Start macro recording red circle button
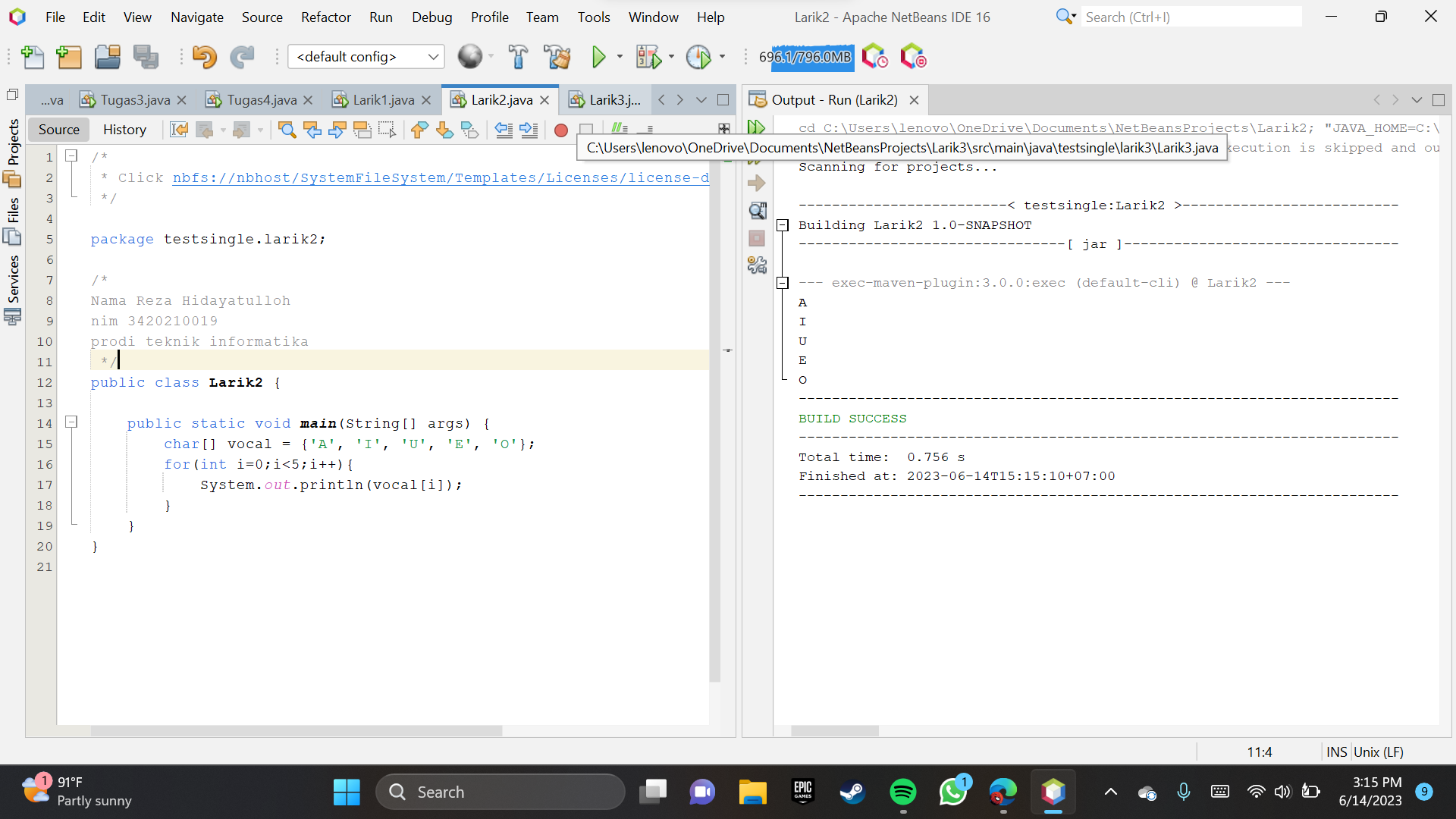Viewport: 1456px width, 819px height. [x=561, y=130]
